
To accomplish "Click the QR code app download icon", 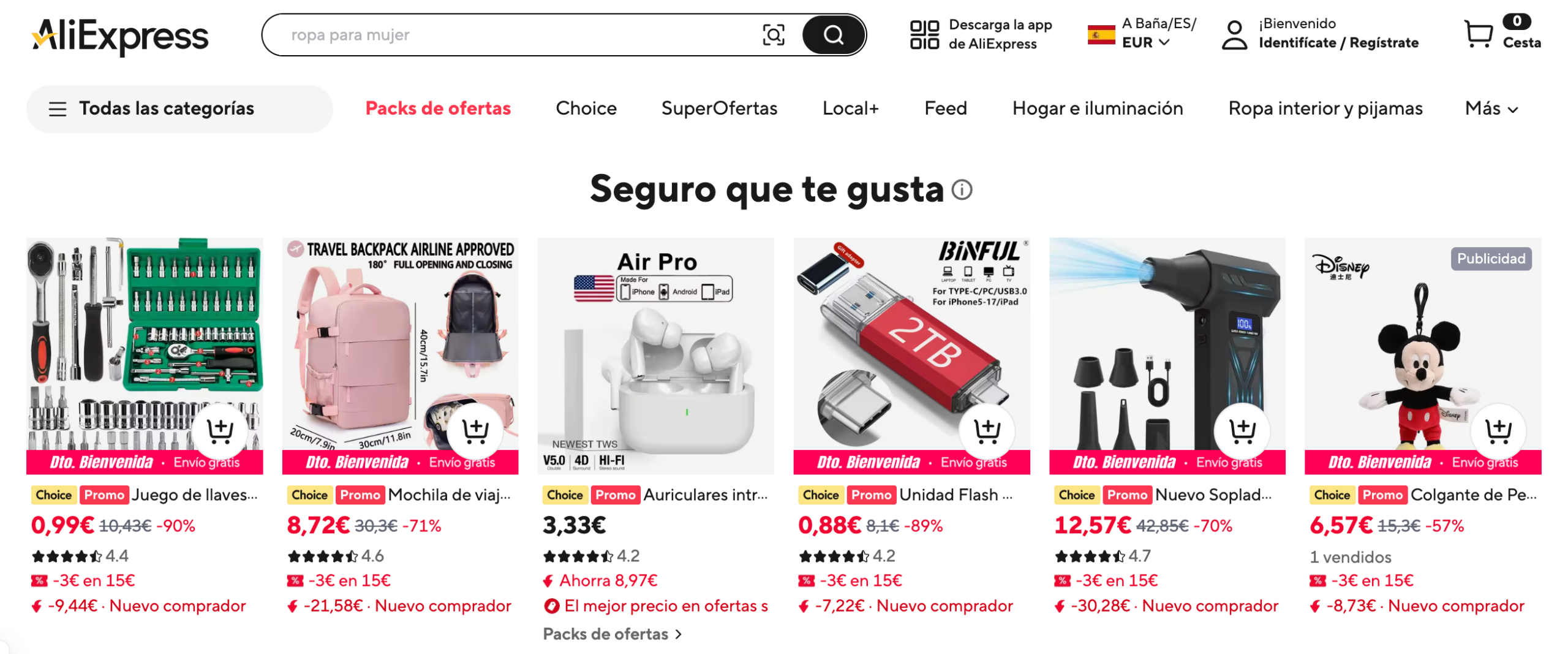I will (x=924, y=34).
